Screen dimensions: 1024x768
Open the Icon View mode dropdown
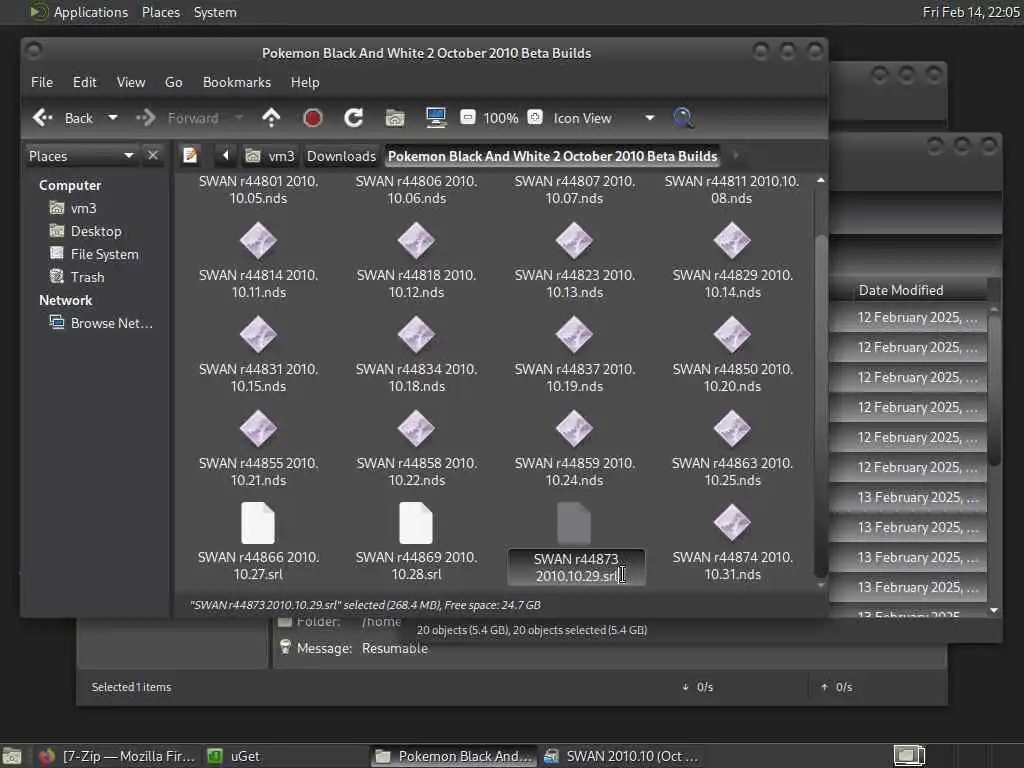(602, 118)
